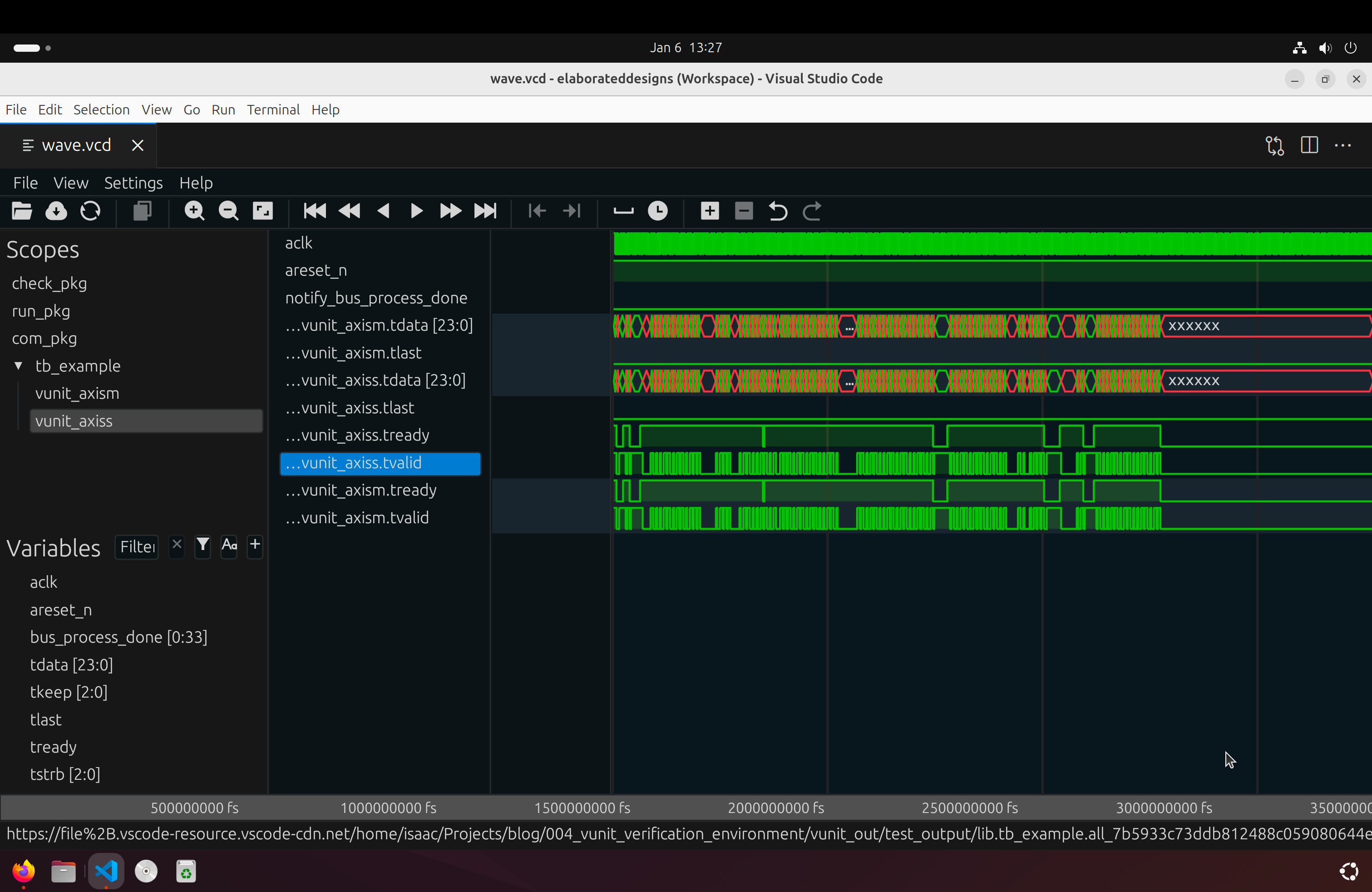Image resolution: width=1372 pixels, height=892 pixels.
Task: Open the Surfer File menu
Action: 25,183
